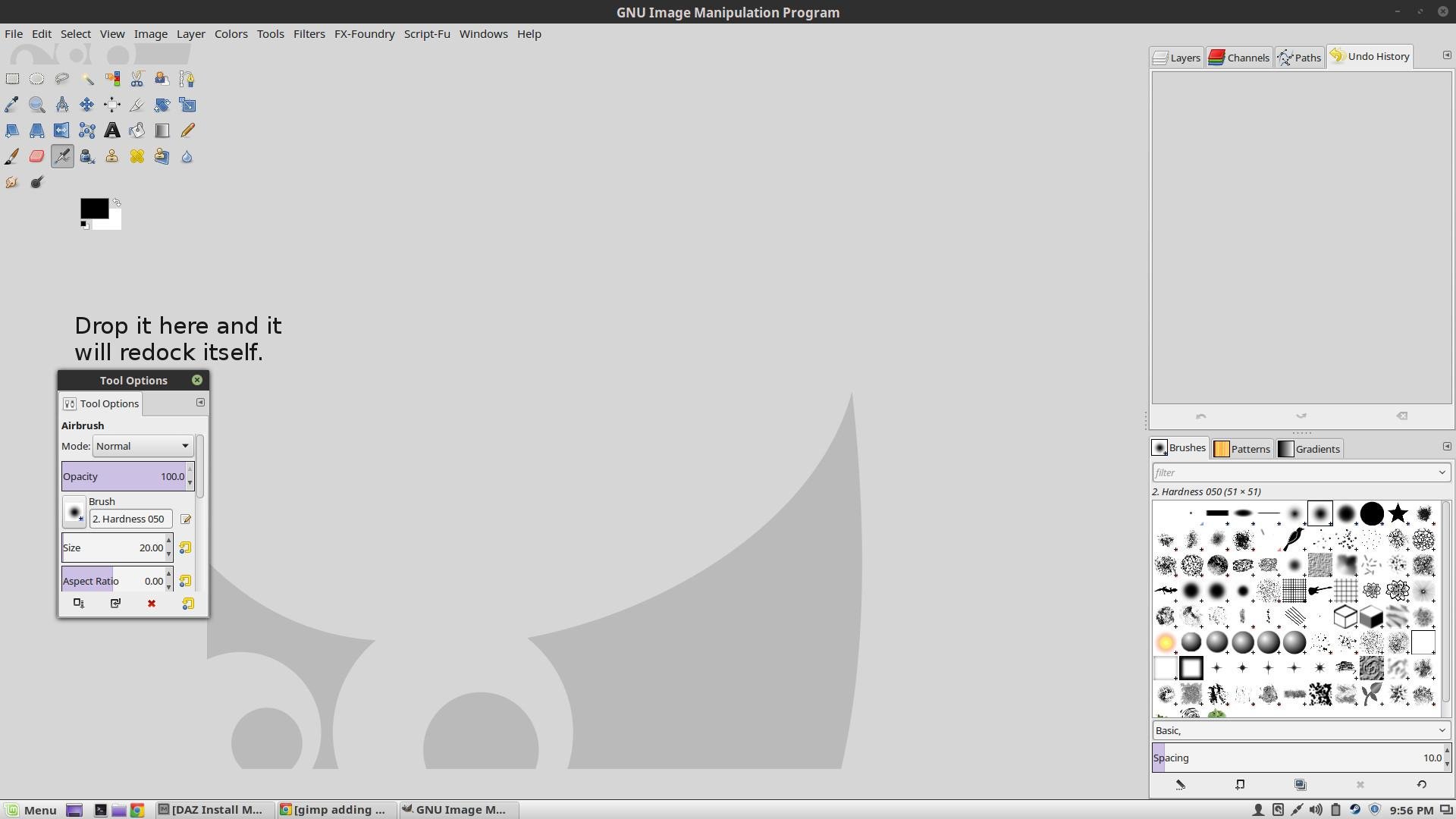Viewport: 1456px width, 819px height.
Task: Choose the Smudge tool
Action: pos(12,182)
